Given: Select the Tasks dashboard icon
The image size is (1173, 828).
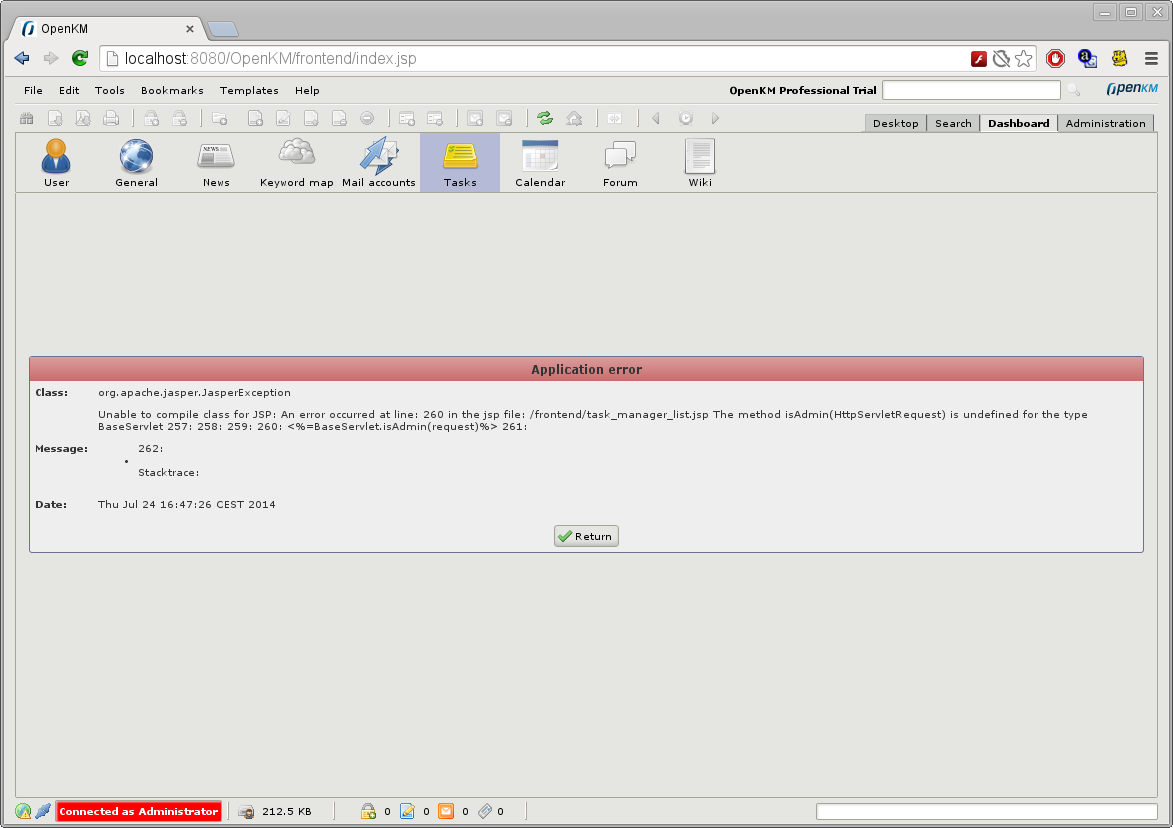Looking at the screenshot, I should pyautogui.click(x=459, y=161).
